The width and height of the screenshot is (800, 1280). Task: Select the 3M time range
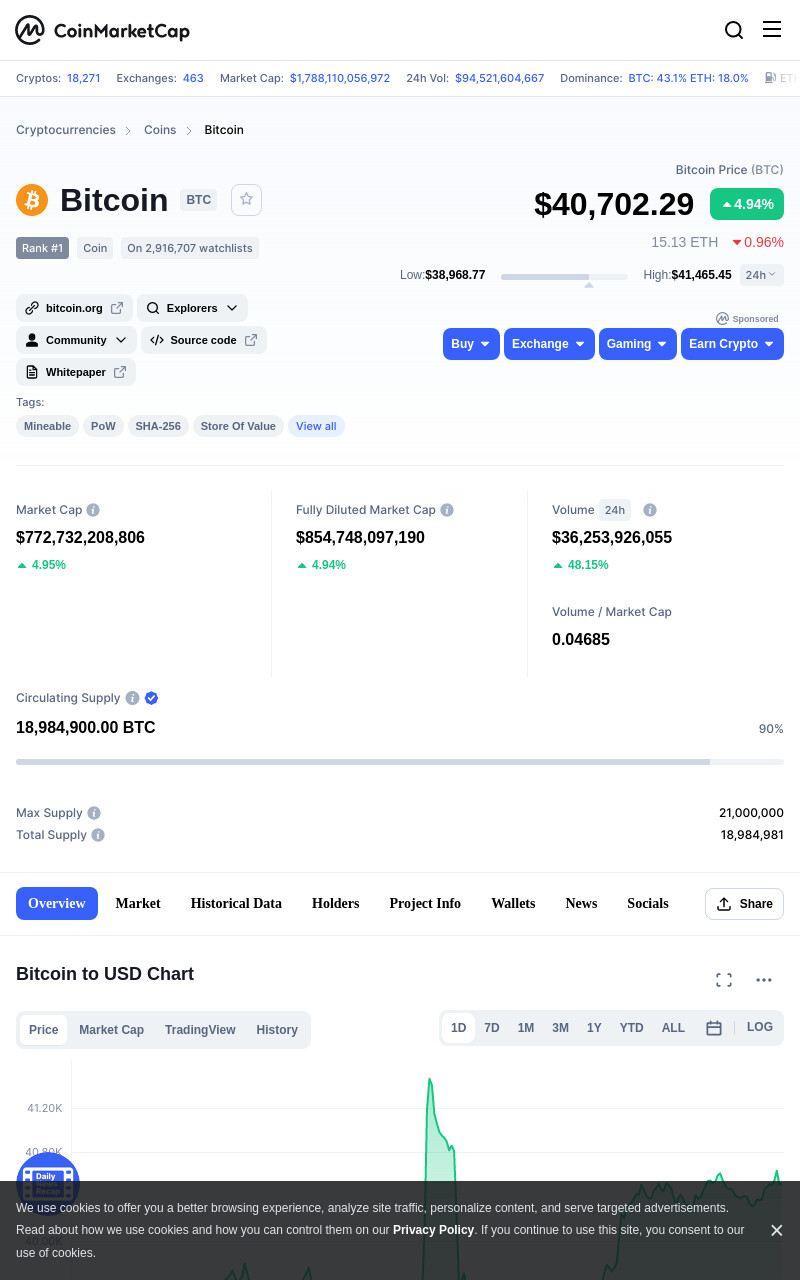point(560,1028)
